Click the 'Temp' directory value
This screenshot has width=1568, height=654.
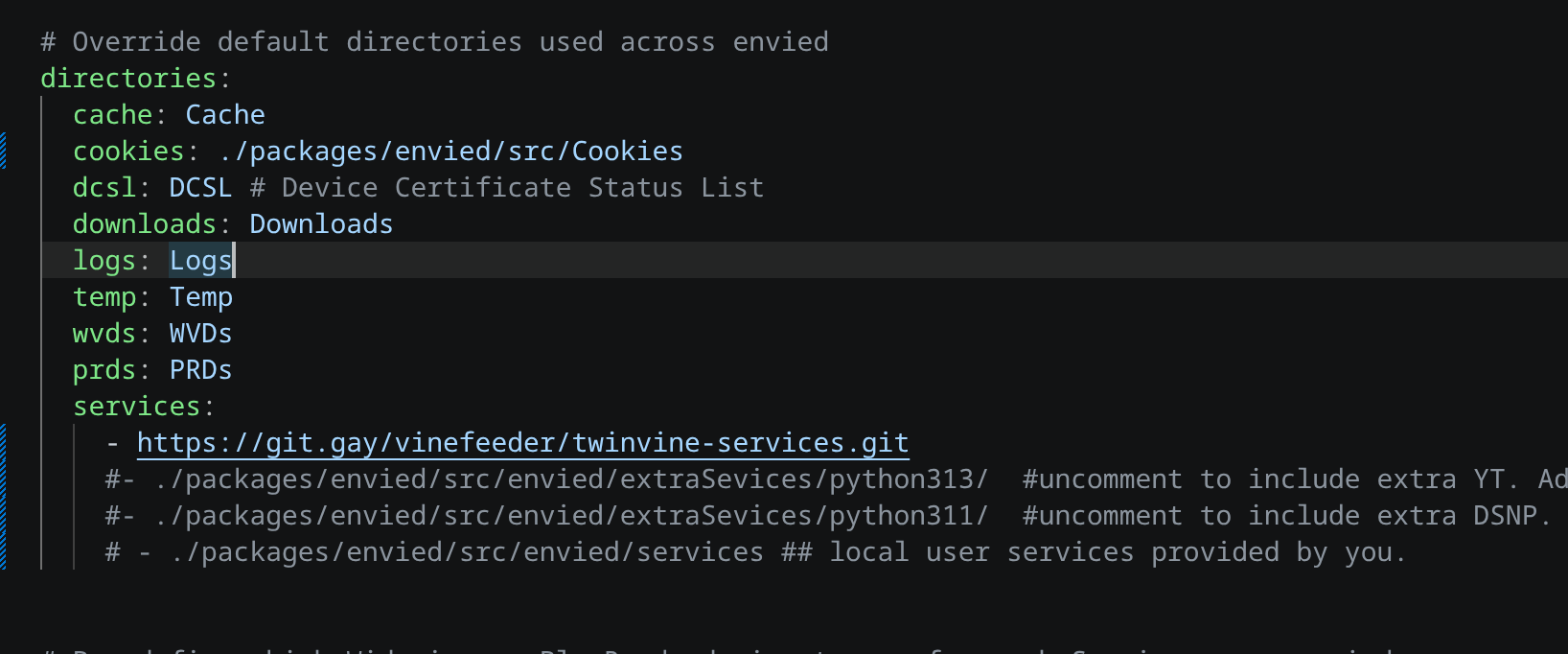pyautogui.click(x=200, y=297)
